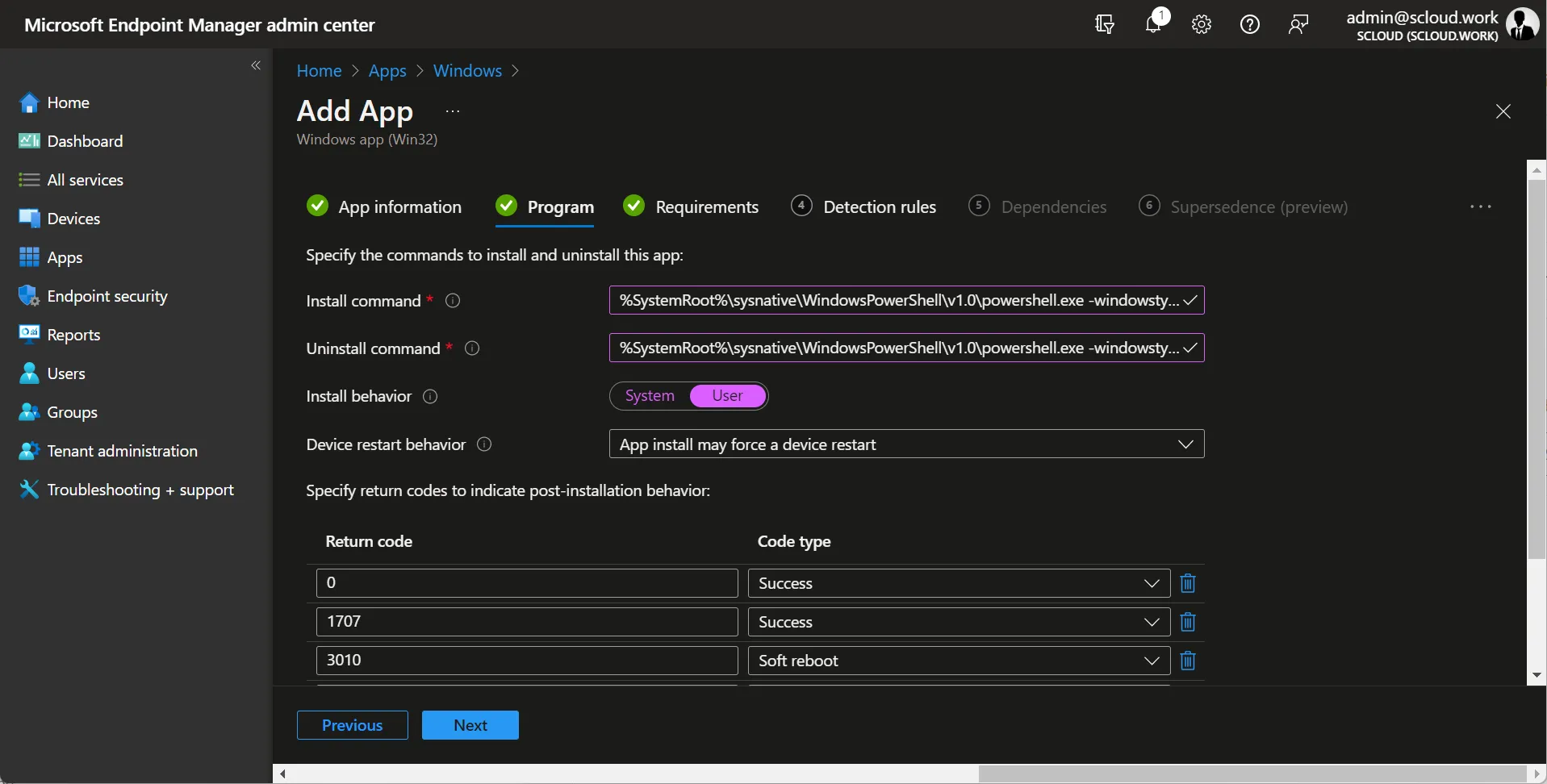The height and width of the screenshot is (784, 1547).
Task: Click the Next button
Action: coord(470,725)
